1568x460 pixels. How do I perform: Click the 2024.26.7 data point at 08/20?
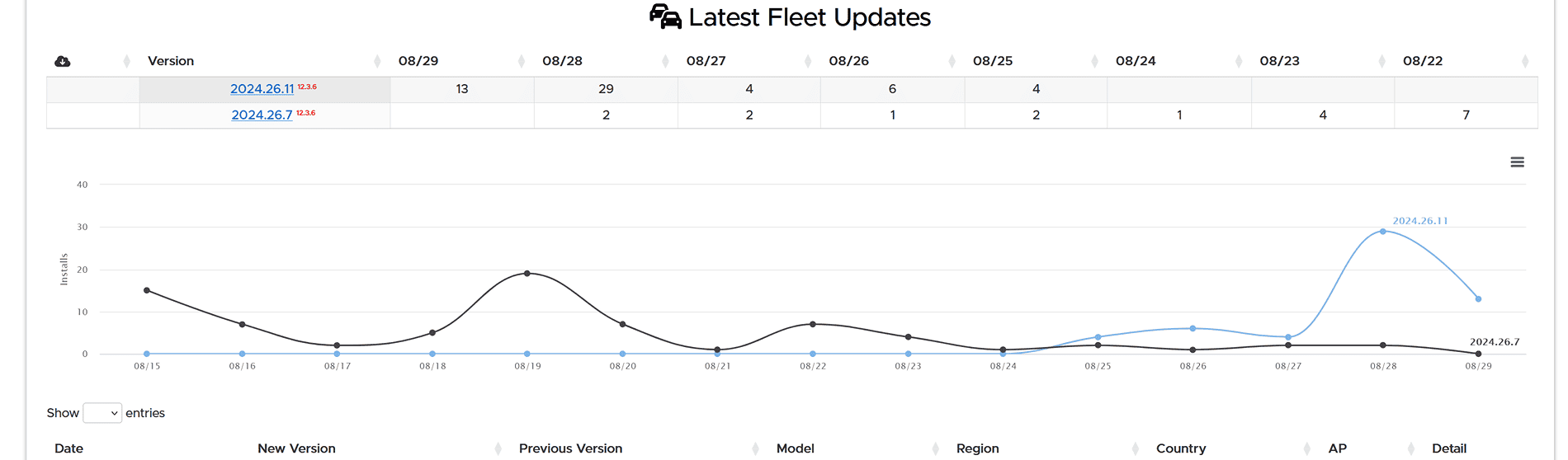click(x=622, y=324)
